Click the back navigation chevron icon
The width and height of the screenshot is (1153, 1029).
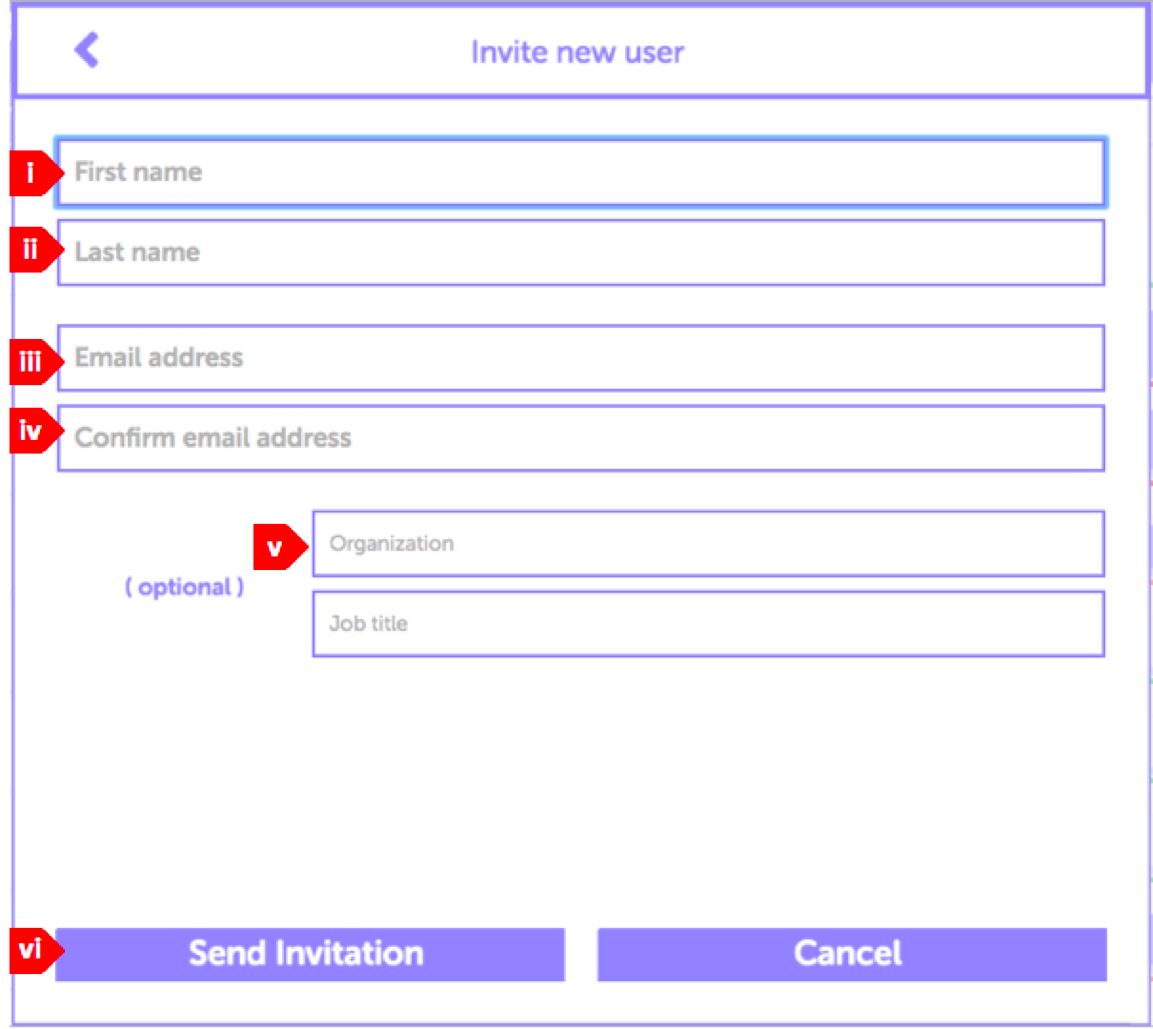click(x=86, y=51)
